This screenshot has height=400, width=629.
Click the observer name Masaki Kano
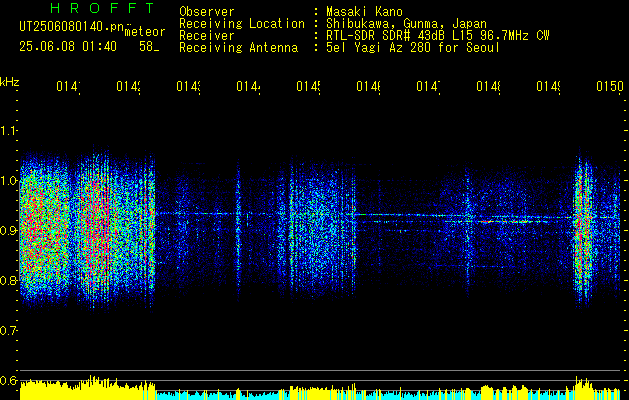coord(364,11)
